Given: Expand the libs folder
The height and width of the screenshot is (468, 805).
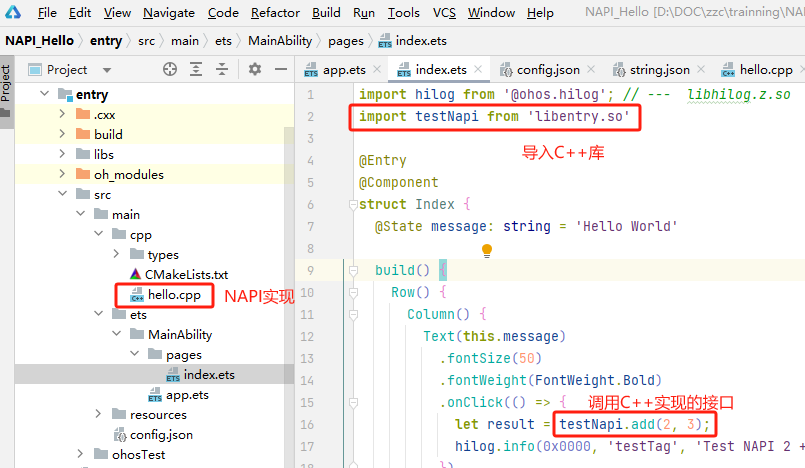Looking at the screenshot, I should pyautogui.click(x=62, y=153).
